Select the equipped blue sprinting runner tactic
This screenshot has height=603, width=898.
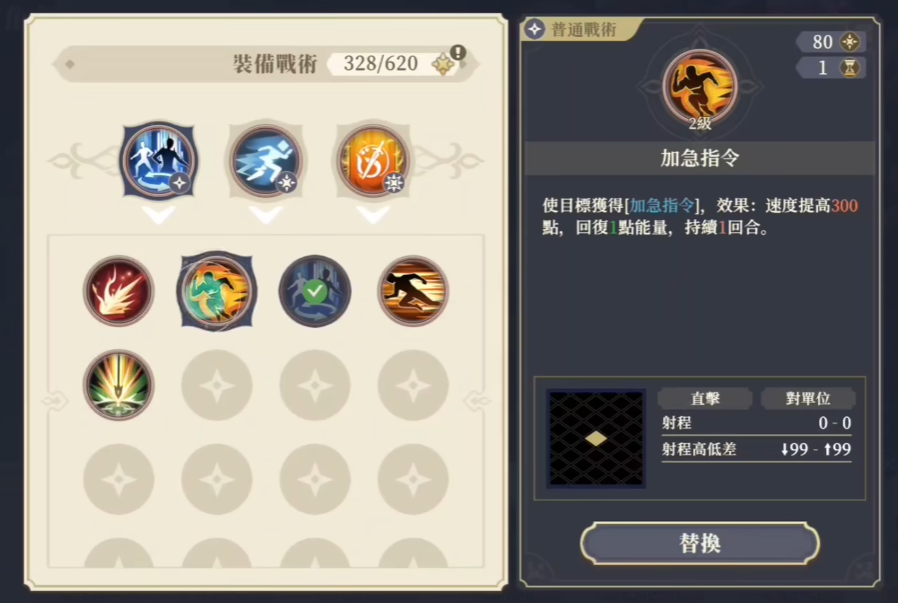coord(265,161)
